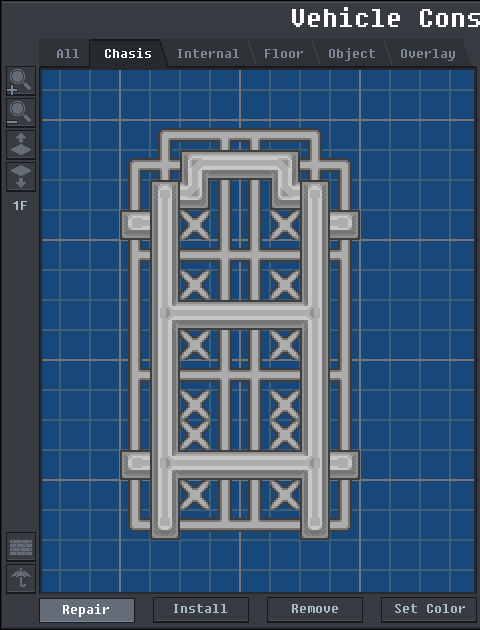The height and width of the screenshot is (630, 480).
Task: Click the zoom out magnifier icon
Action: pos(21,113)
